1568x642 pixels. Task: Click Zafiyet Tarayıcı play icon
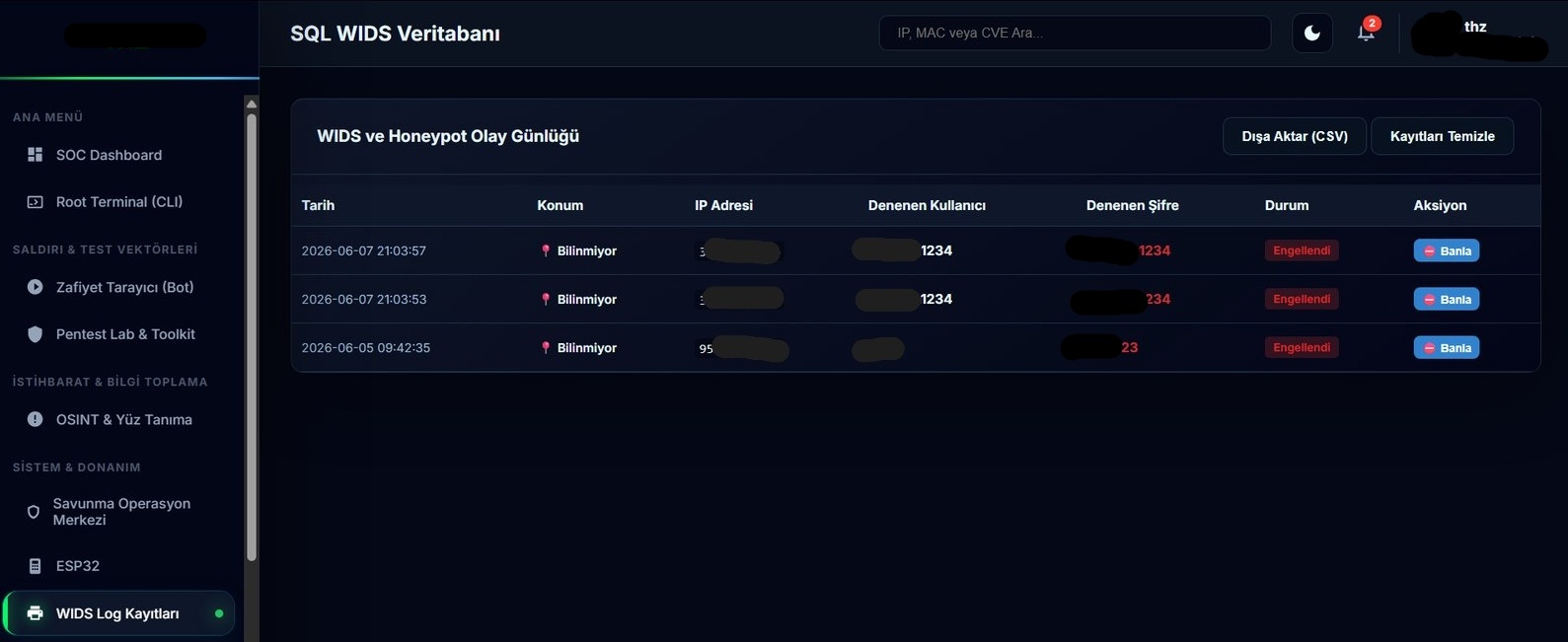pyautogui.click(x=35, y=287)
